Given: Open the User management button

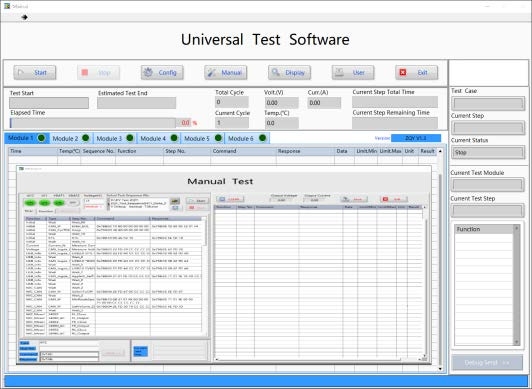Looking at the screenshot, I should pyautogui.click(x=353, y=73).
